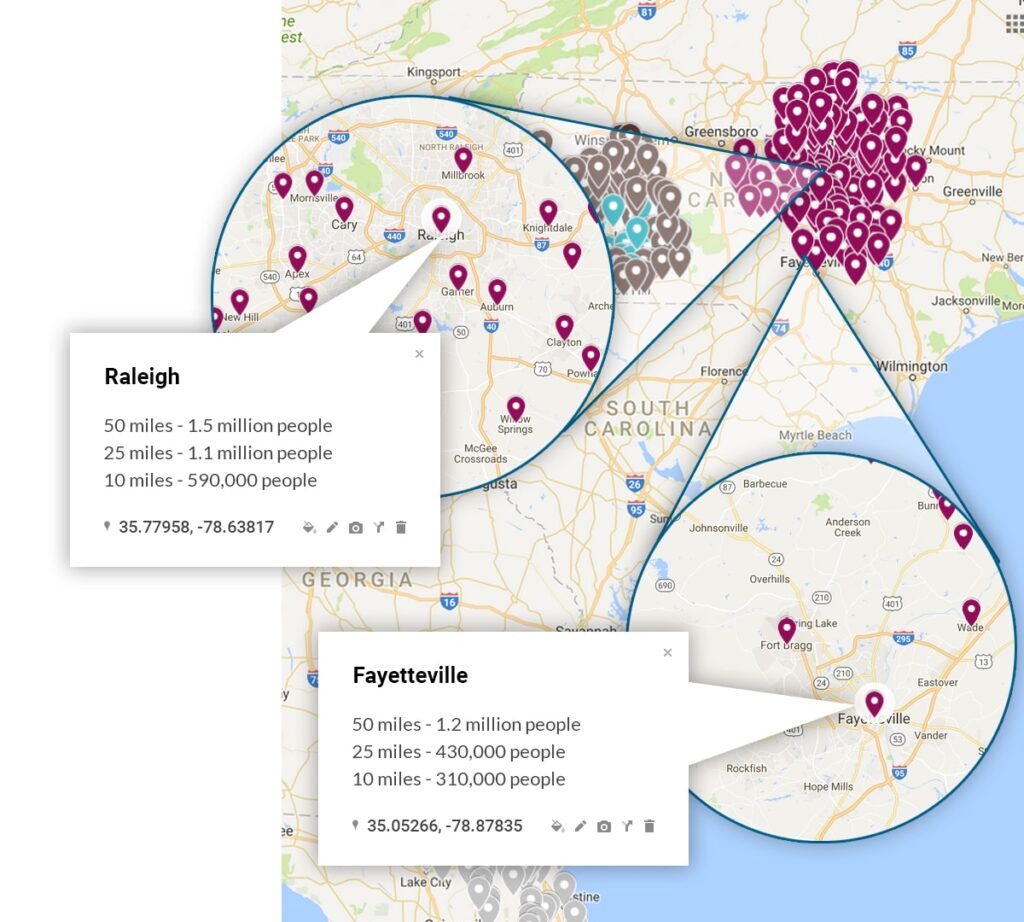Click the Fayetteville popup title

(x=410, y=675)
